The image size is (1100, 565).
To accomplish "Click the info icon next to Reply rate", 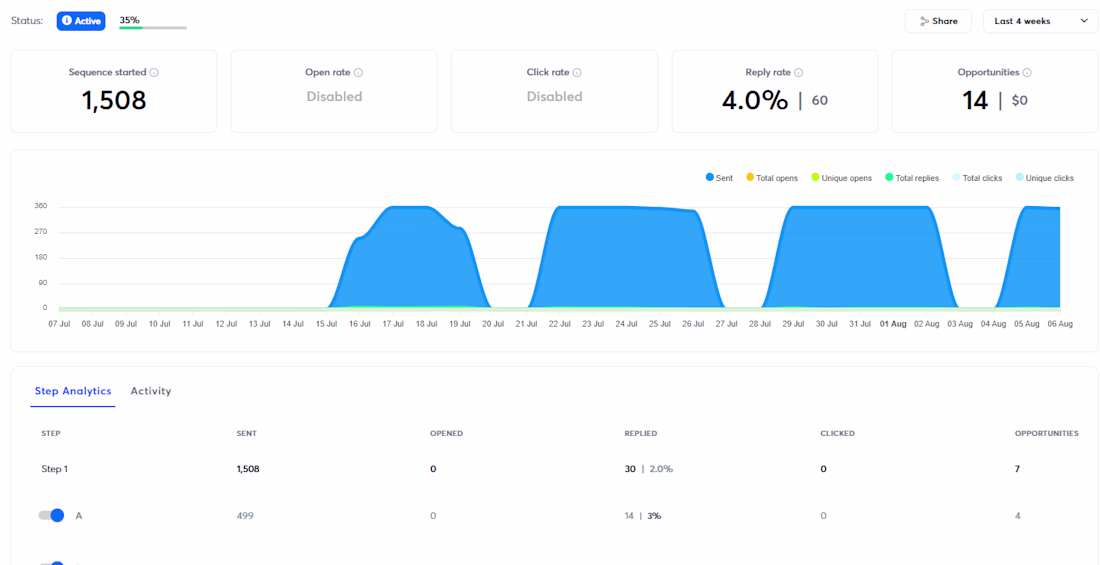I will tap(799, 72).
